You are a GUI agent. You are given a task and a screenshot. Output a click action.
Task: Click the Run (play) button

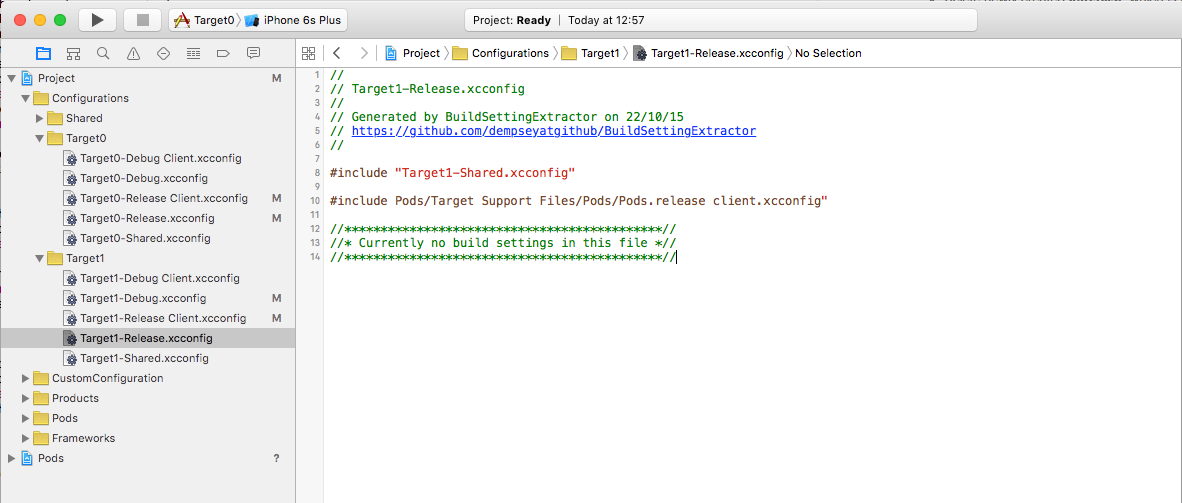tap(97, 20)
